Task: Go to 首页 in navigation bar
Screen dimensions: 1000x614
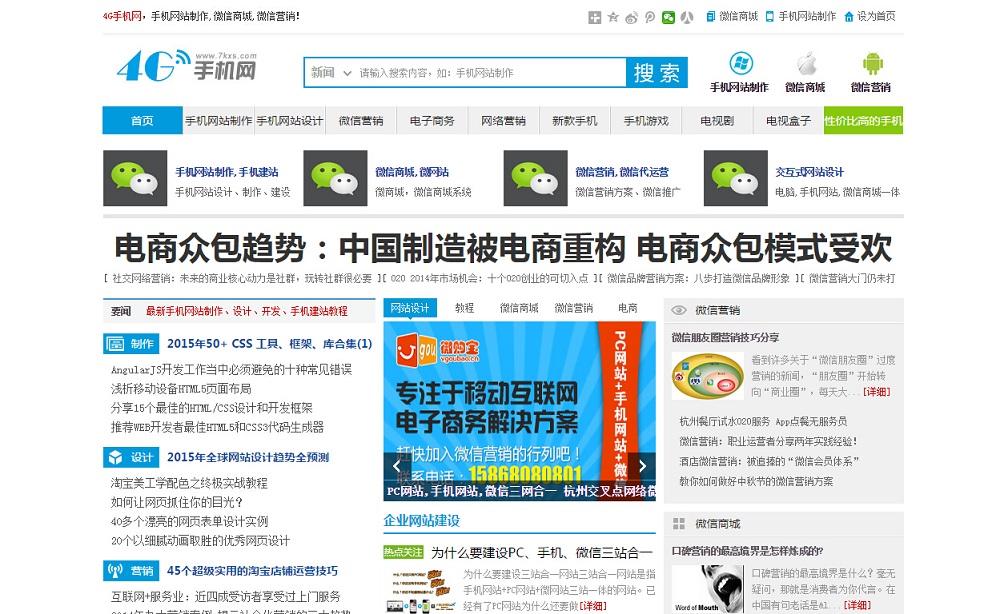Action: 142,121
